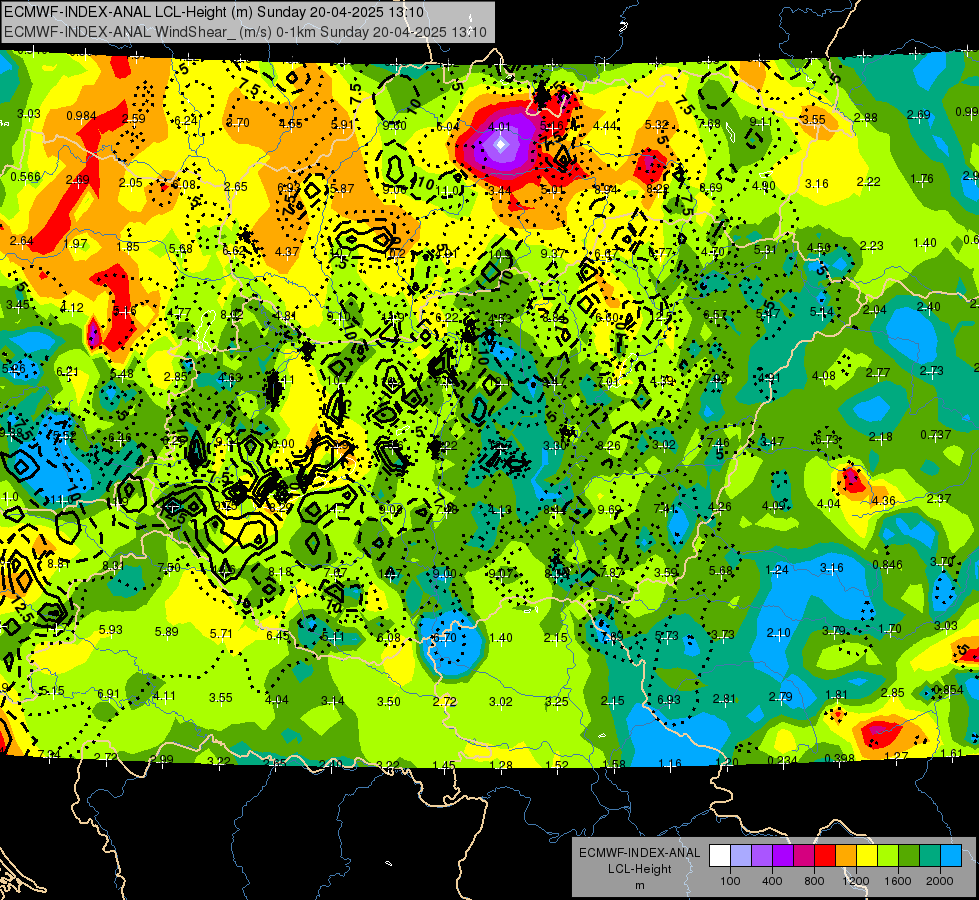979x900 pixels.
Task: Click the grid value 9.37
Action: coord(553,253)
